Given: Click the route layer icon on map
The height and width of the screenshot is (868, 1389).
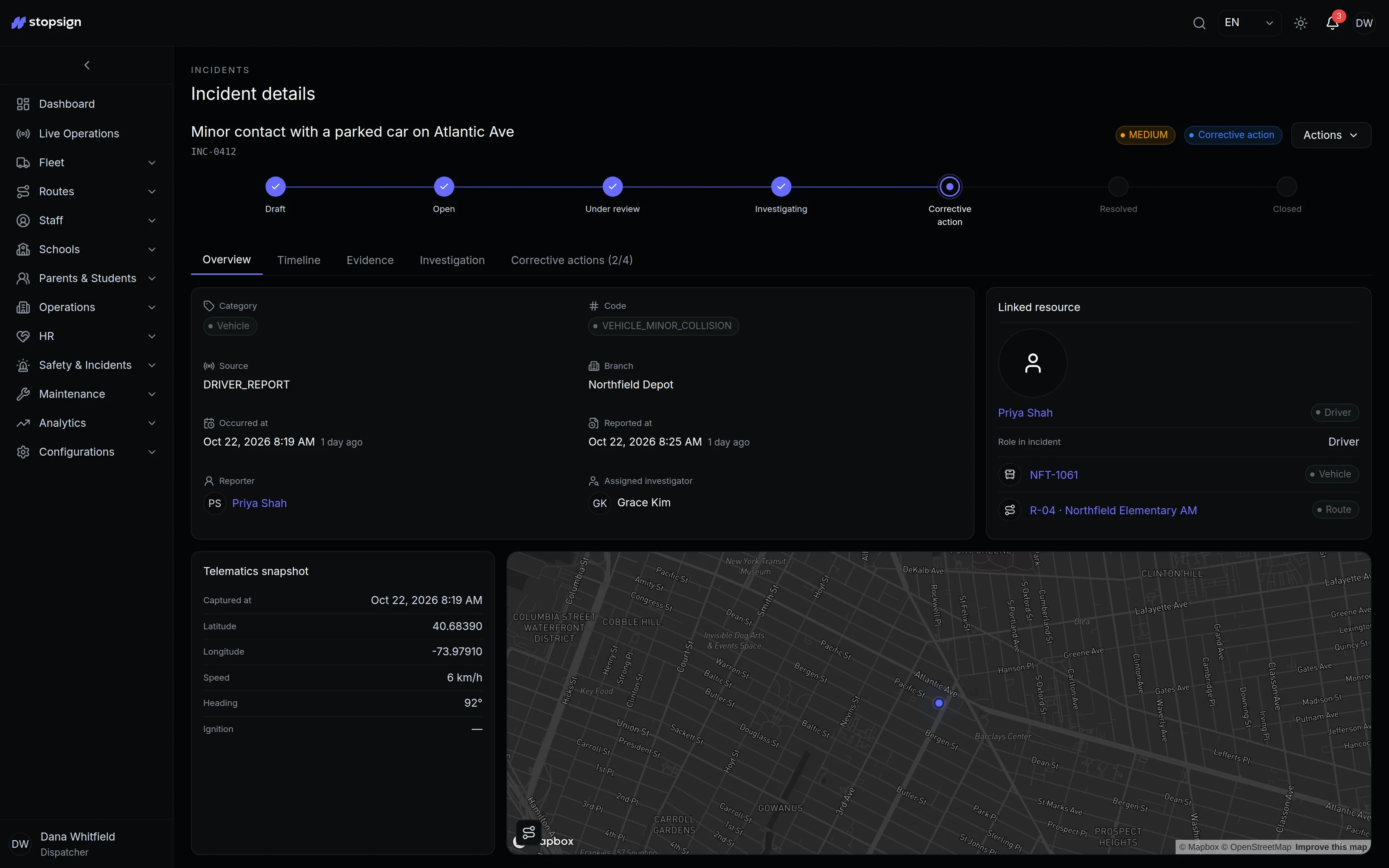Looking at the screenshot, I should point(529,832).
